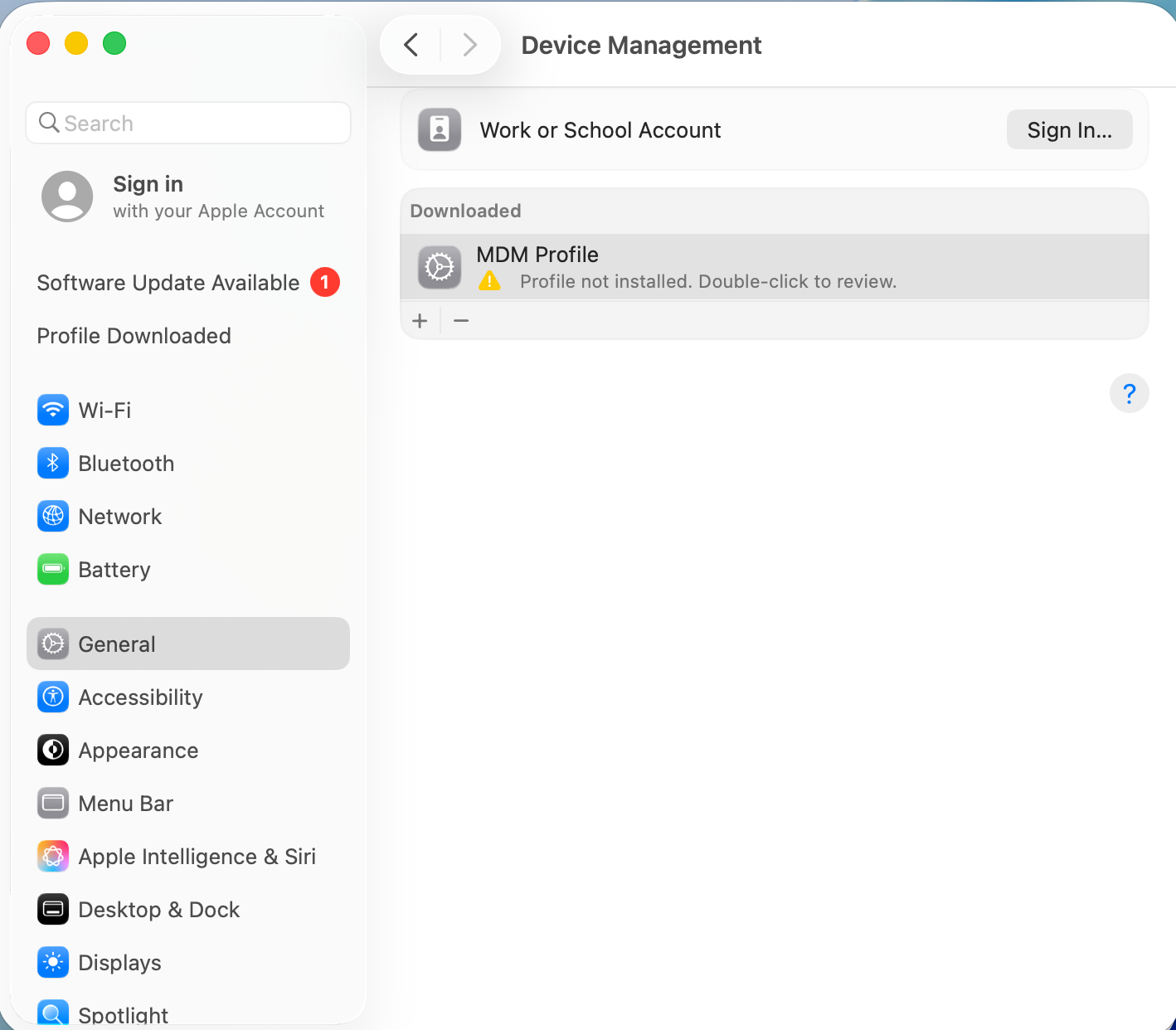Select the Displays brightness icon
Viewport: 1176px width, 1030px height.
click(52, 962)
